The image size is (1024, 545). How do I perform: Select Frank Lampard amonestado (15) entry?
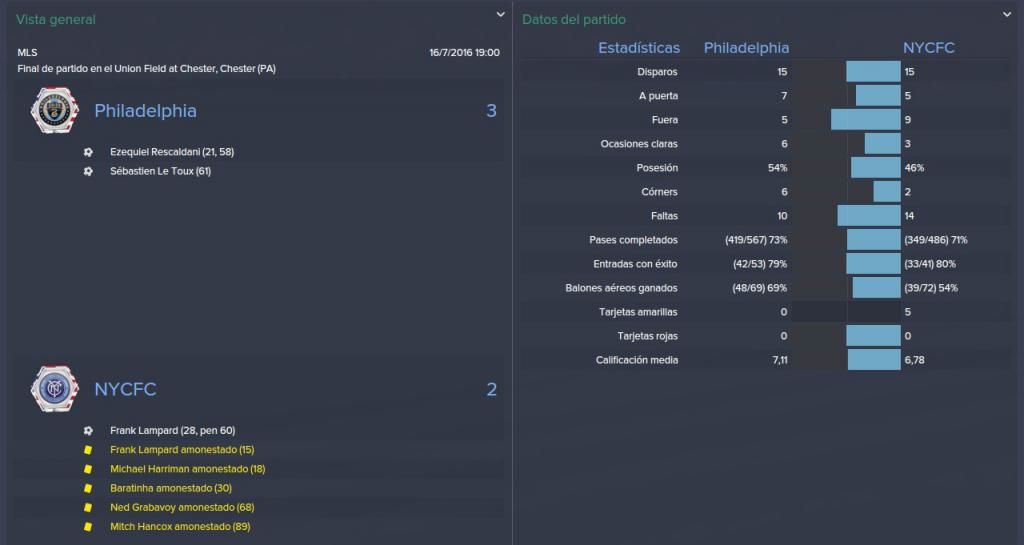pos(182,450)
